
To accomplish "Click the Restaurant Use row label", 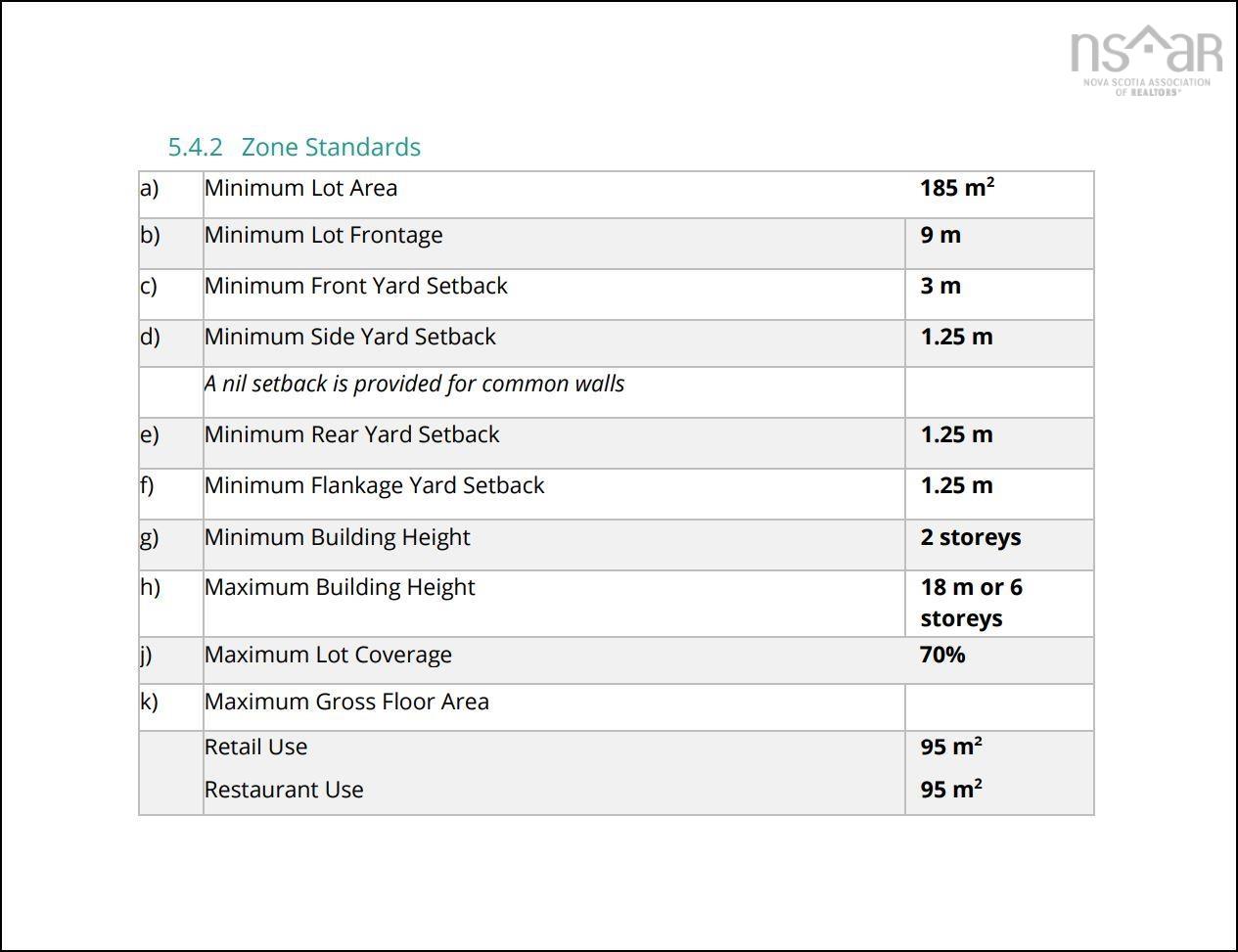I will [x=284, y=790].
